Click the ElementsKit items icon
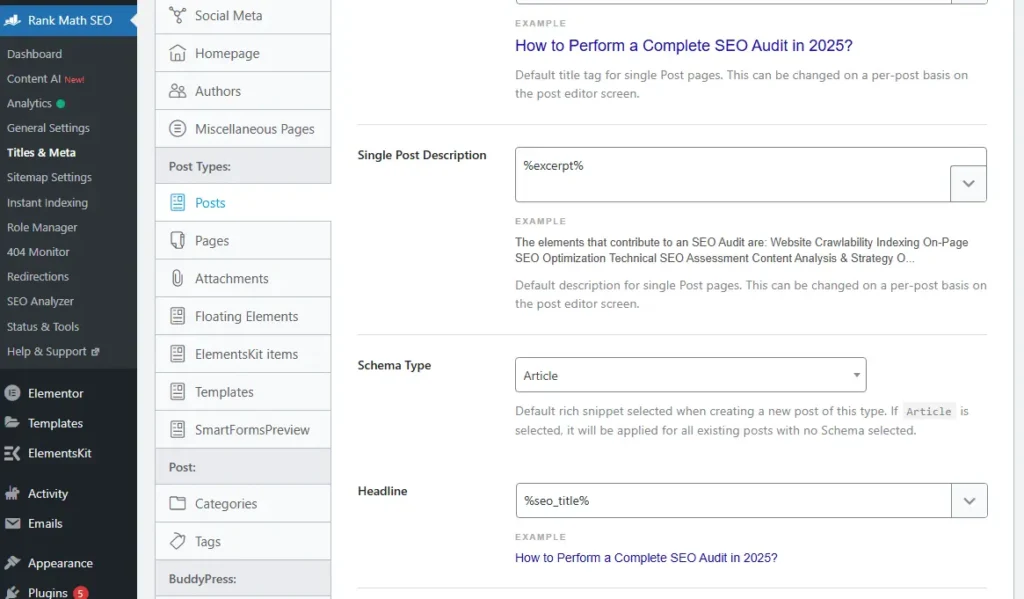1024x599 pixels. click(178, 354)
